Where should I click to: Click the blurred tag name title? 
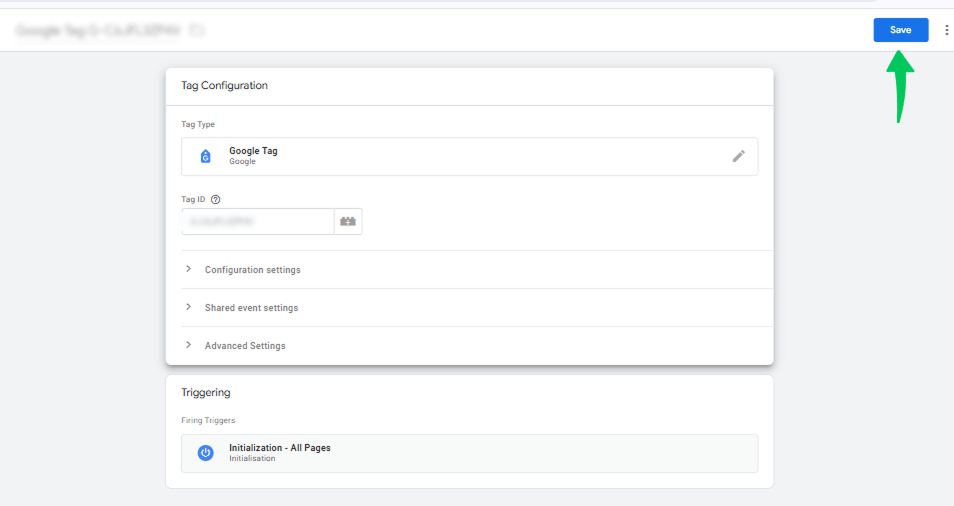coord(99,30)
